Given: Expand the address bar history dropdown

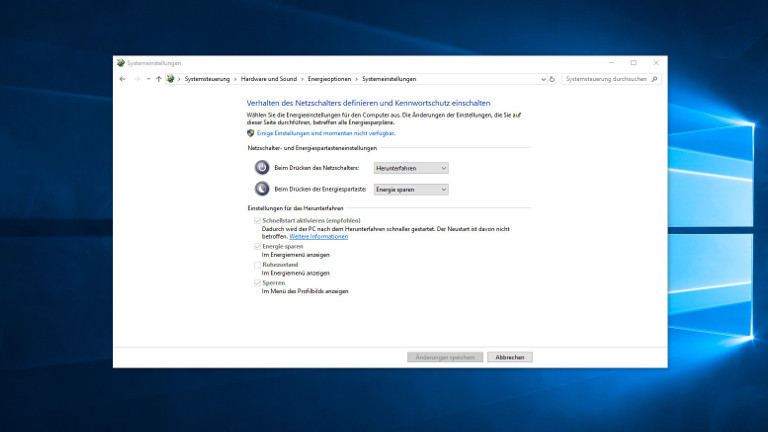Looking at the screenshot, I should tap(542, 78).
